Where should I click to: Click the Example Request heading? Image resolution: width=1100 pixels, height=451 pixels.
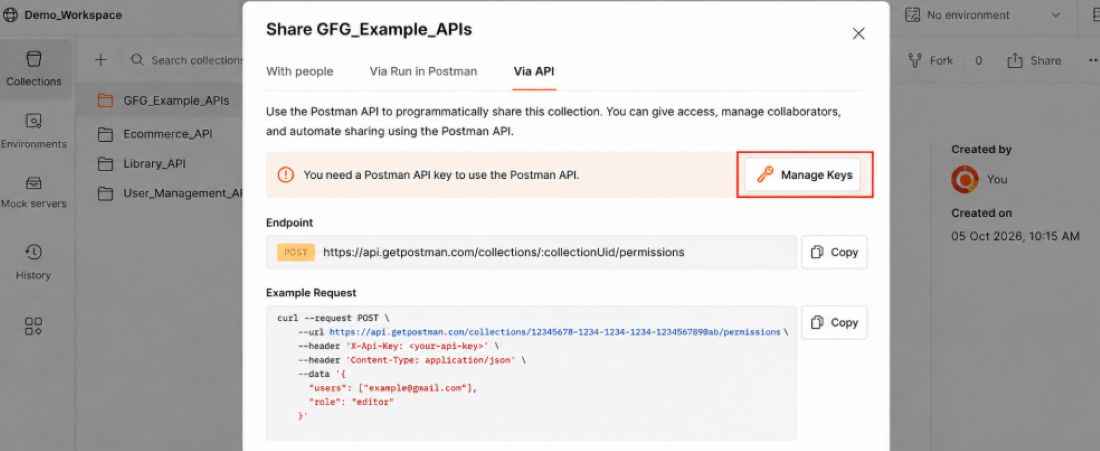point(311,292)
